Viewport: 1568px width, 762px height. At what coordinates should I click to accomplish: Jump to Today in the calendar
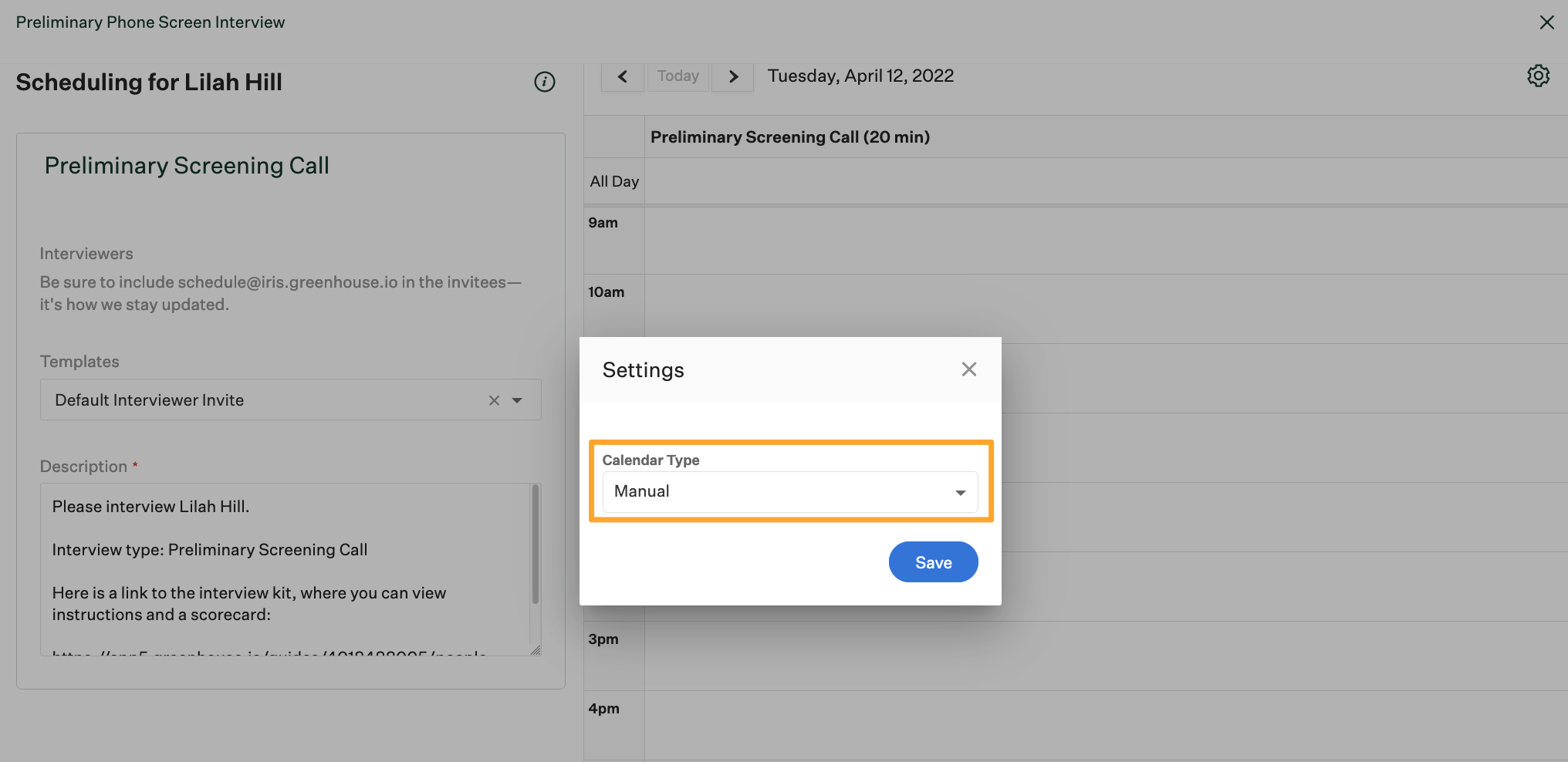point(678,76)
